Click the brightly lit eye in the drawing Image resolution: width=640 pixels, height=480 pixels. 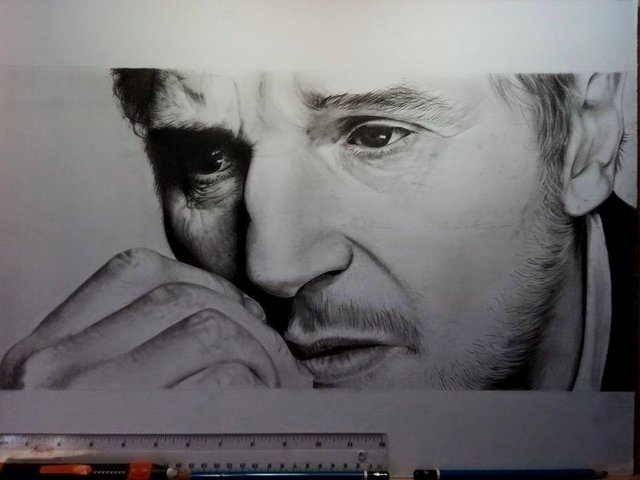click(378, 136)
